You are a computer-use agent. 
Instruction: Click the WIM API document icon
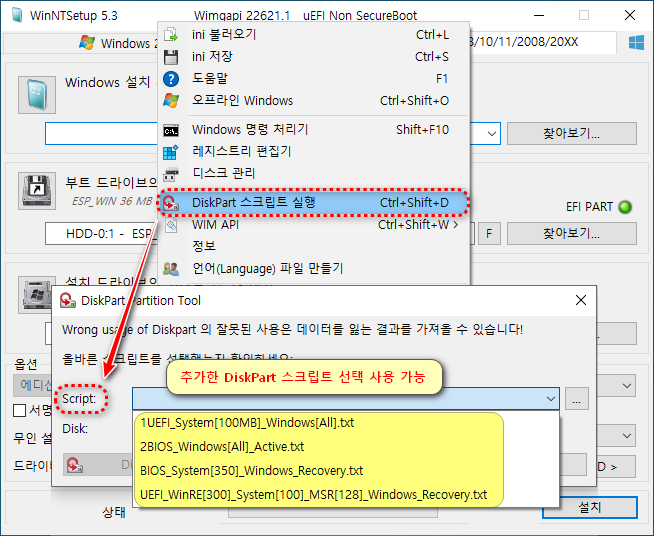pos(171,225)
